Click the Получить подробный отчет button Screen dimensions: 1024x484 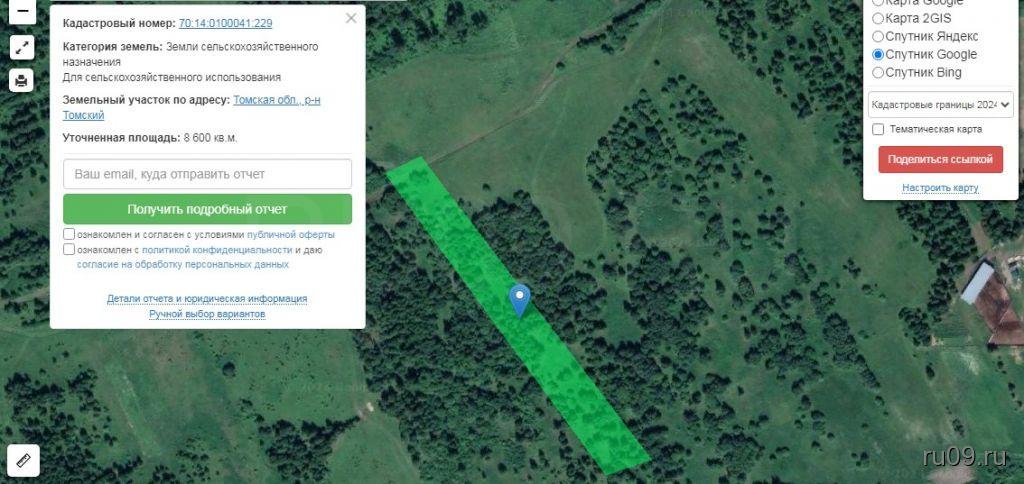pos(207,209)
